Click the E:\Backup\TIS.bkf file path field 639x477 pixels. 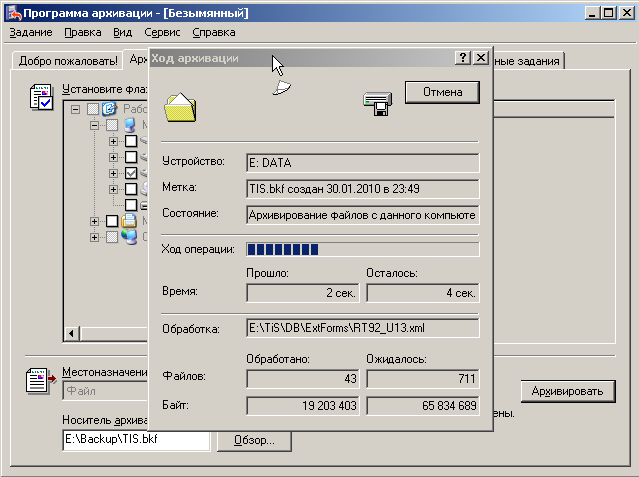(x=135, y=439)
